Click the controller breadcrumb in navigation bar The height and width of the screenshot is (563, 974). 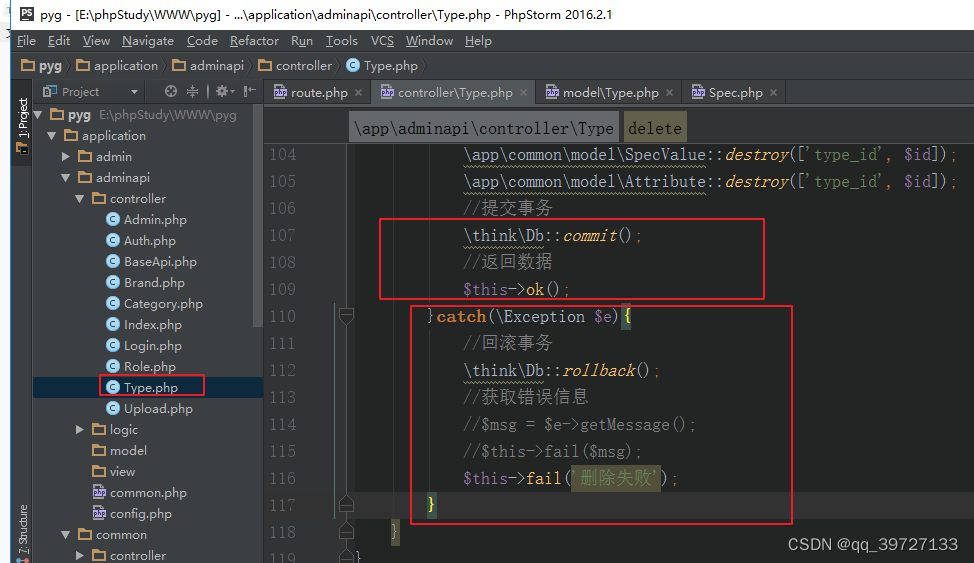point(295,66)
